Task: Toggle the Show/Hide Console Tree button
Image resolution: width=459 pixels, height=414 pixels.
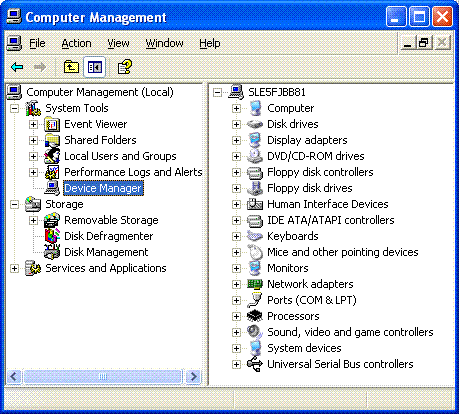Action: point(94,67)
